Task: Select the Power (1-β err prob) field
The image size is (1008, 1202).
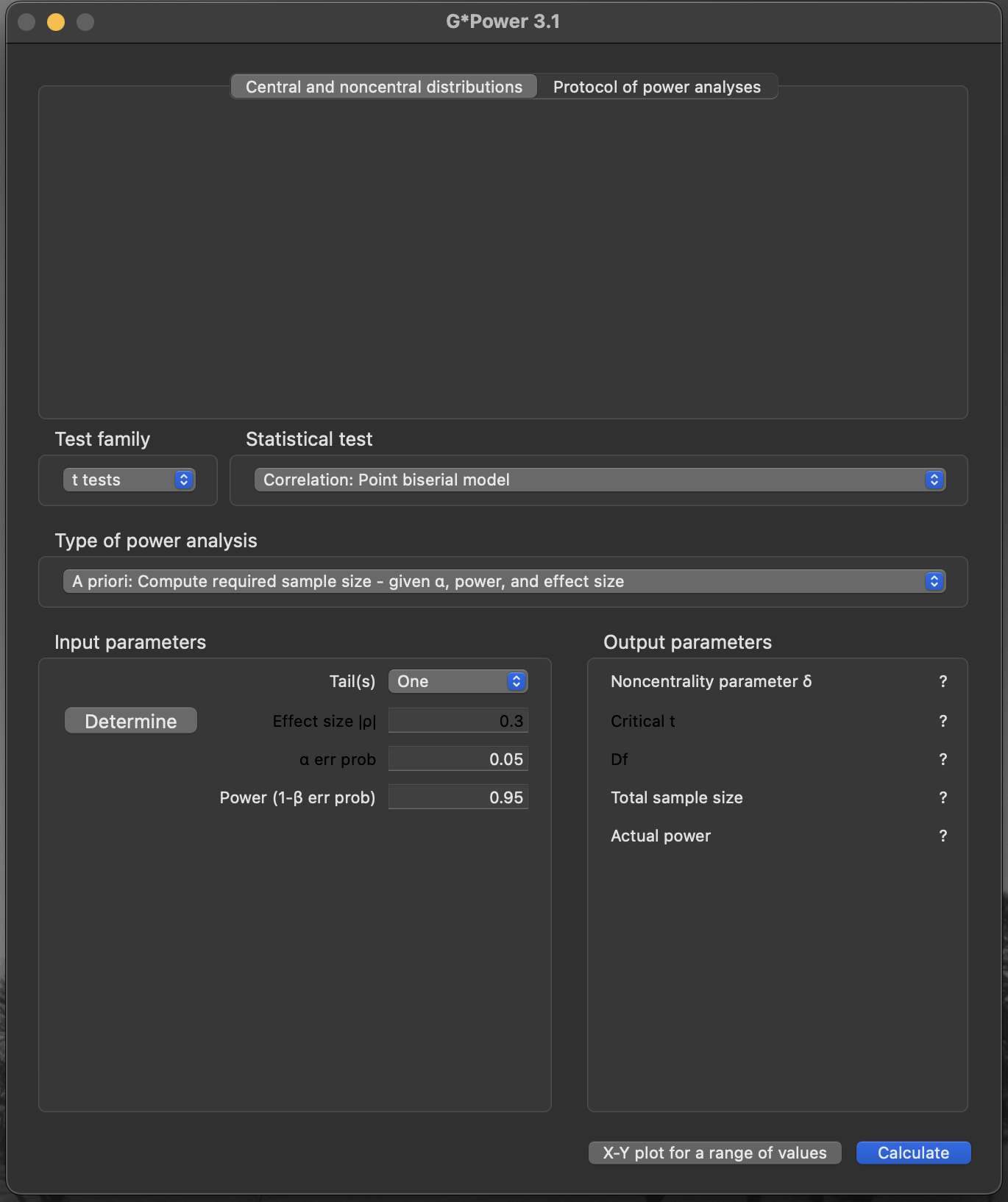Action: 458,797
